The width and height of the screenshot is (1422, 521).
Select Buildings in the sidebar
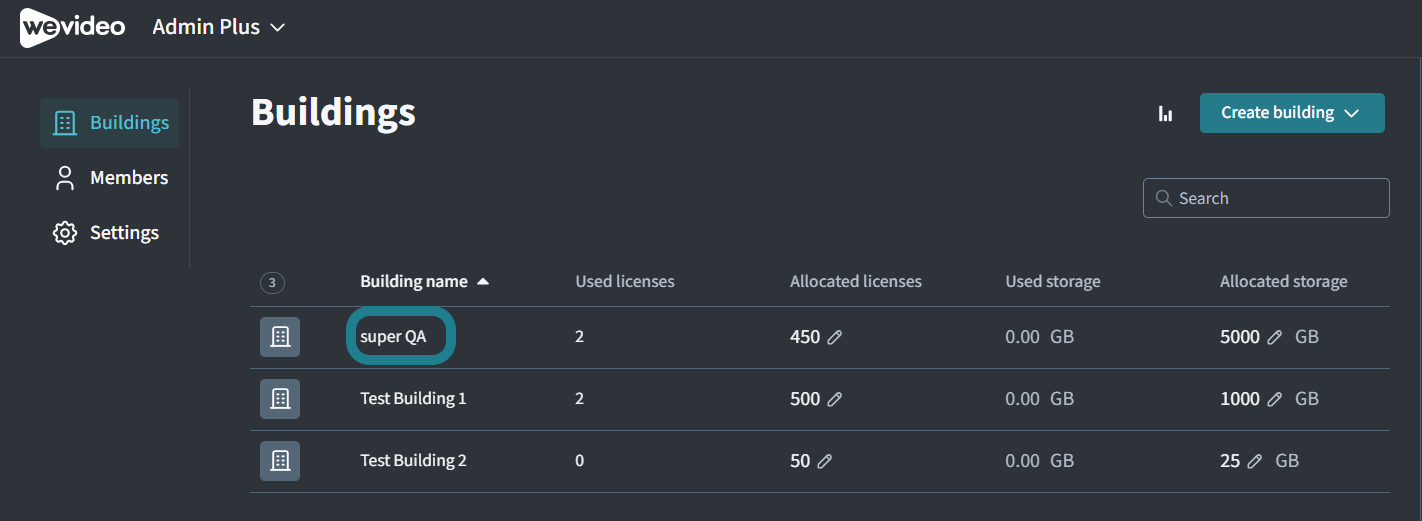110,123
